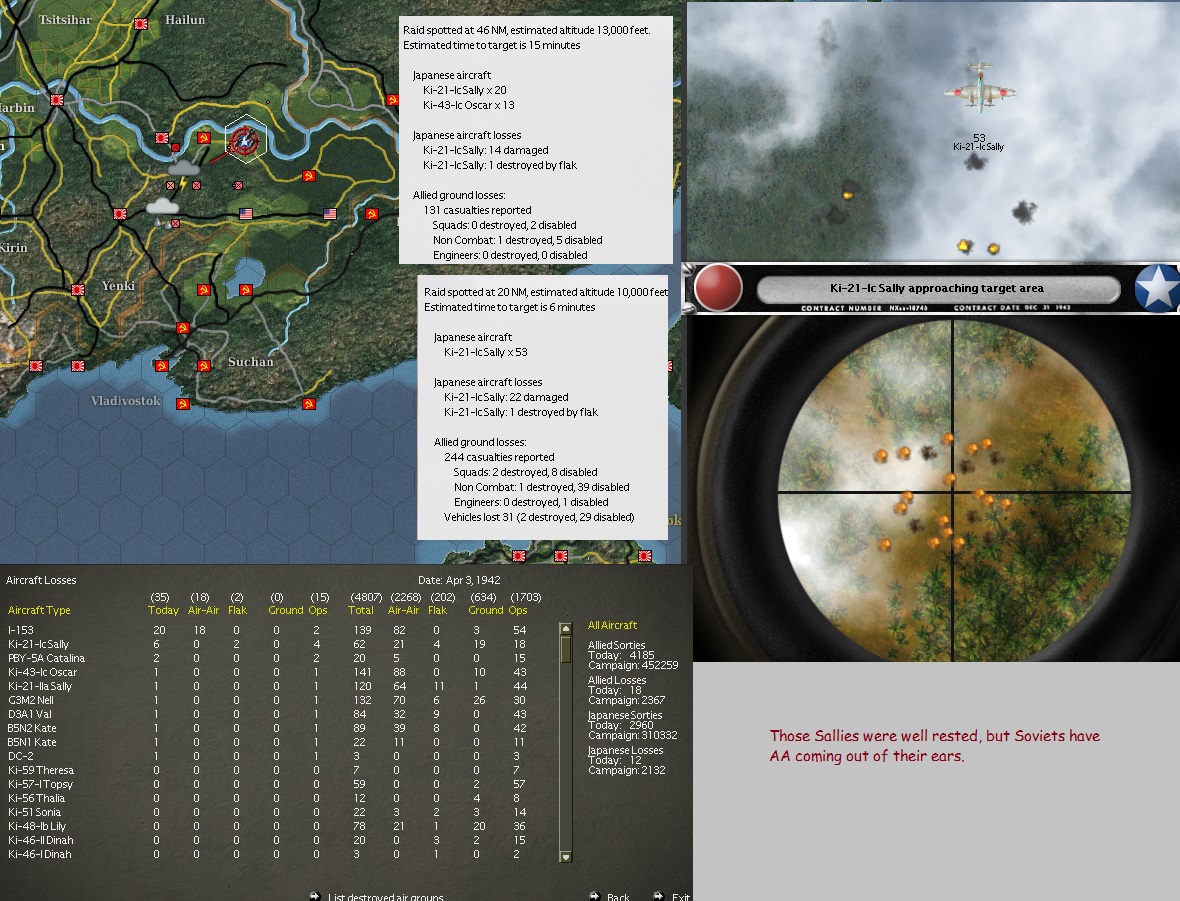Click the thunderstorm cloud weather icon
This screenshot has width=1180, height=901.
coord(184,171)
